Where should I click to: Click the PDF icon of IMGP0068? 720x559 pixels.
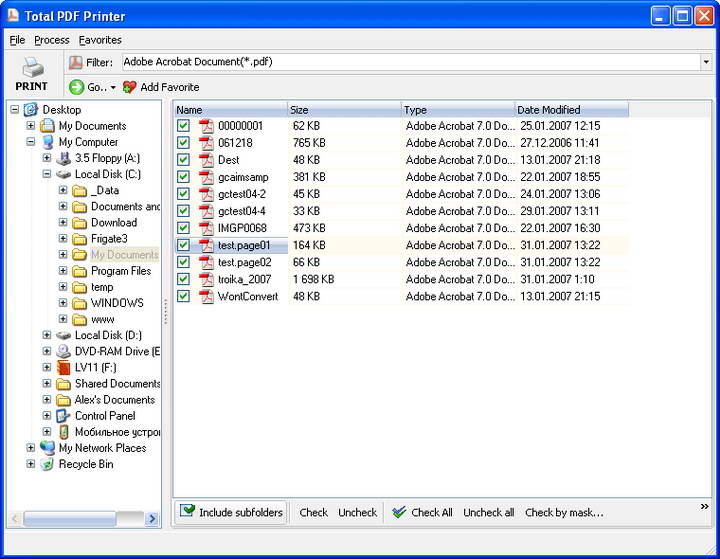(x=206, y=228)
